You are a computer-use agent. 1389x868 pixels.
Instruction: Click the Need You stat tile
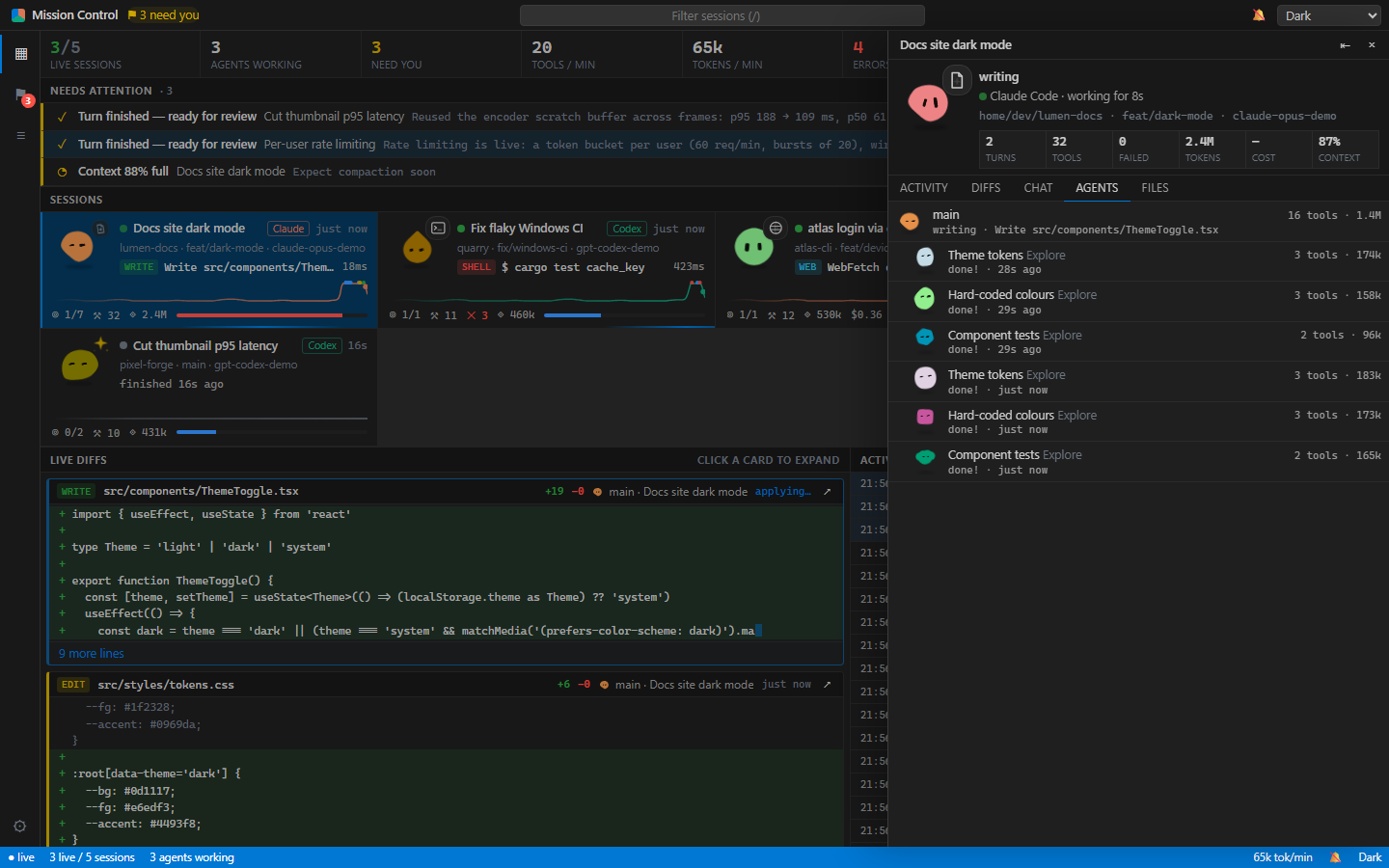click(x=441, y=54)
